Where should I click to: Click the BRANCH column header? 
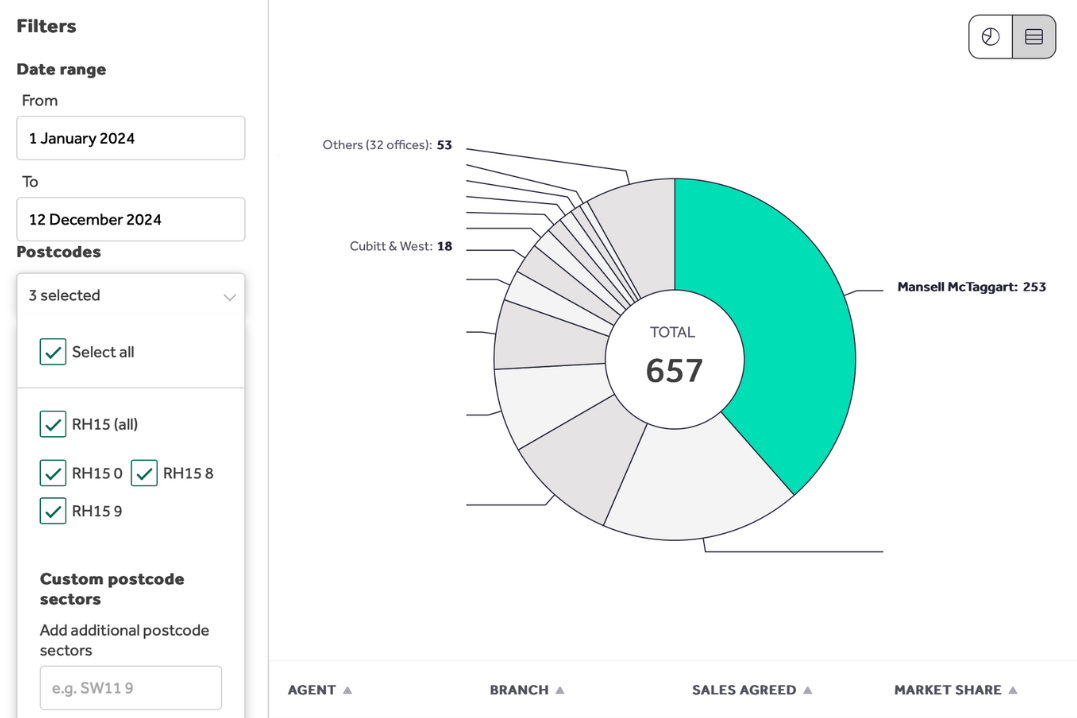tap(519, 690)
